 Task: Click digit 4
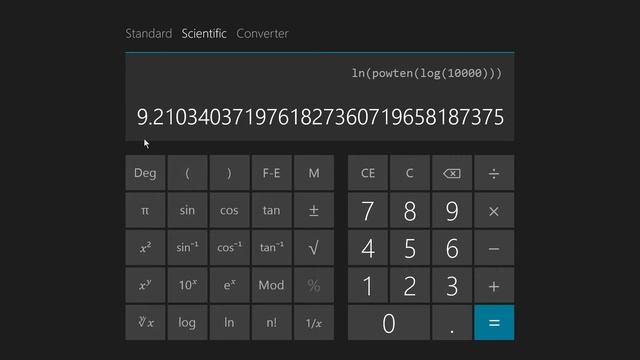click(x=368, y=248)
